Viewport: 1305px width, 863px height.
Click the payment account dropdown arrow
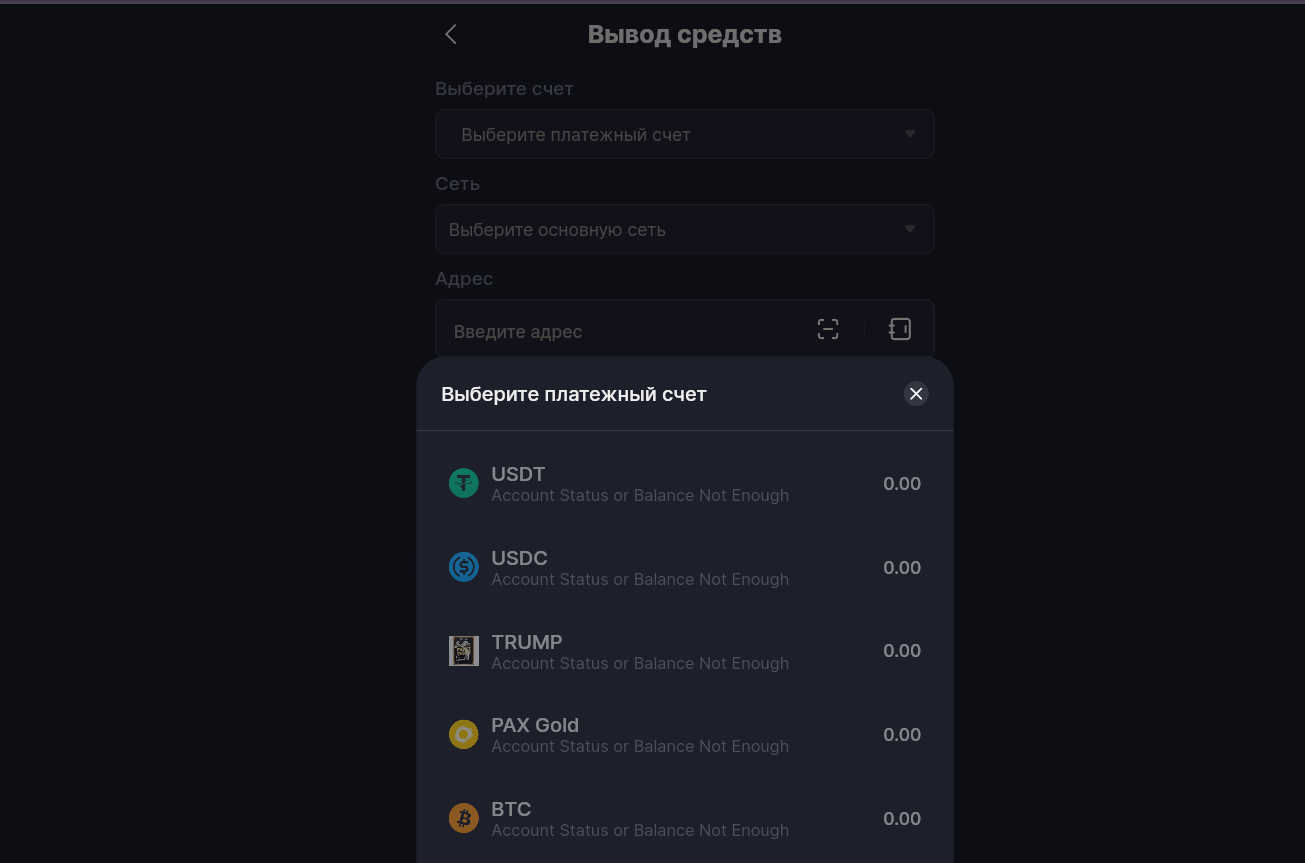[x=910, y=134]
